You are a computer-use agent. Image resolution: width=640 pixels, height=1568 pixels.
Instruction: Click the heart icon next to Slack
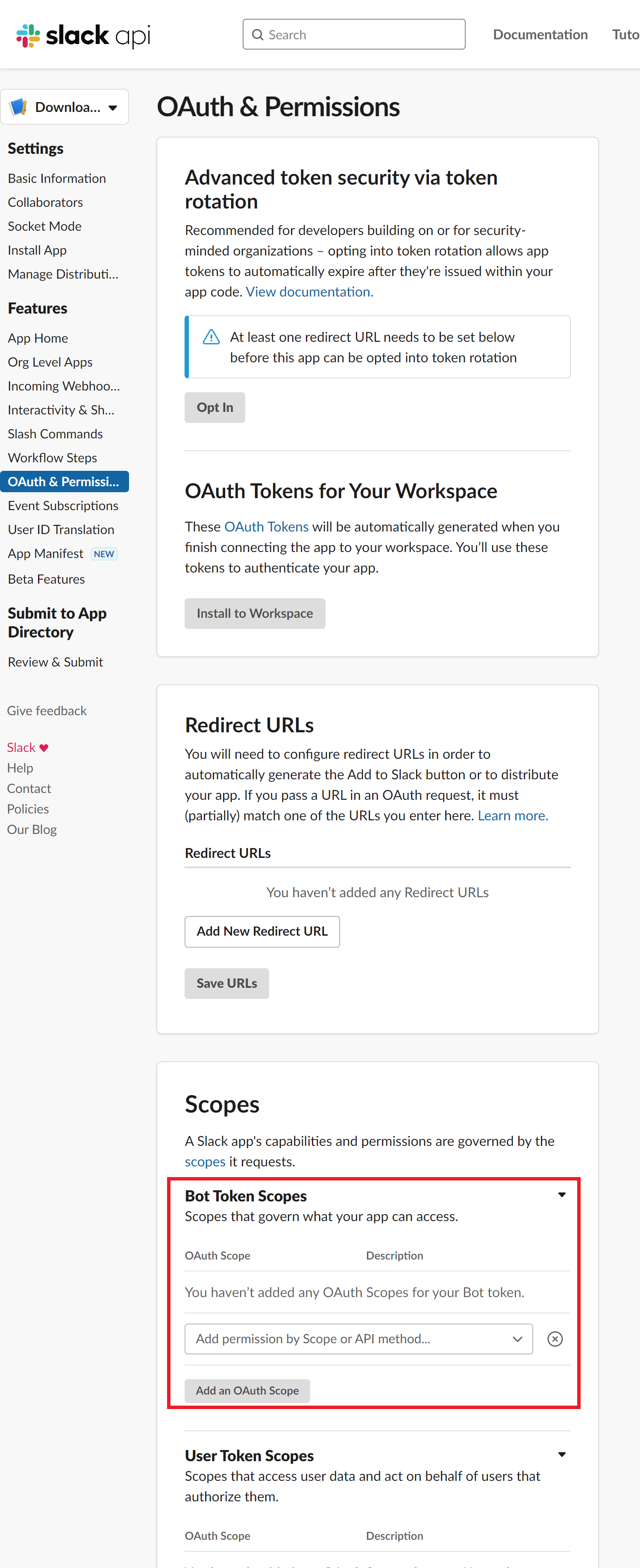click(44, 748)
